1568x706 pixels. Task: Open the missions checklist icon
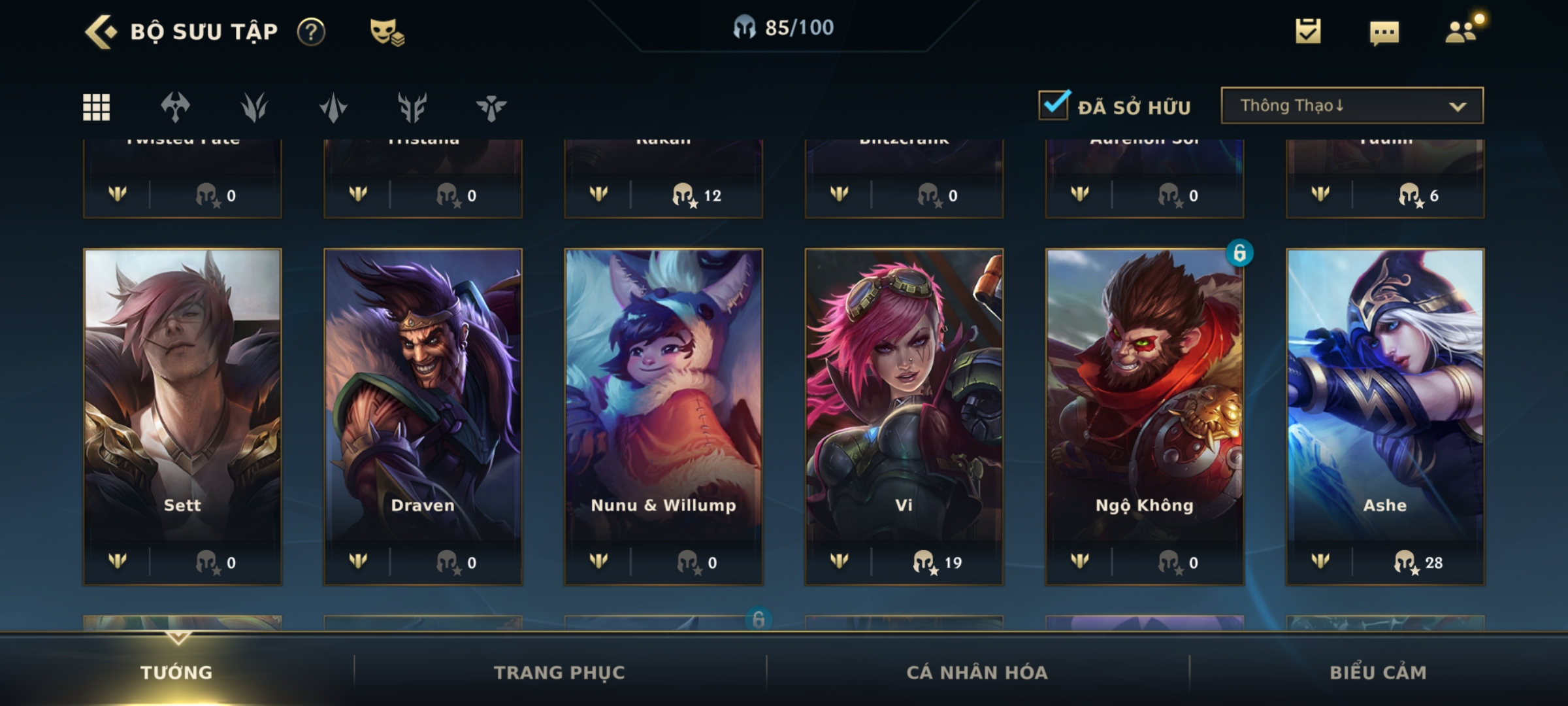(1308, 31)
